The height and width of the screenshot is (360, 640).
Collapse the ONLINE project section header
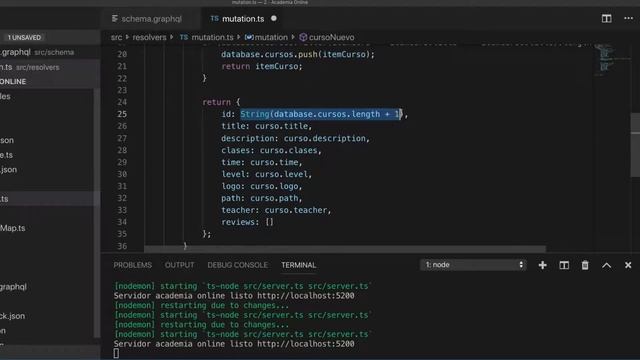(x=49, y=82)
